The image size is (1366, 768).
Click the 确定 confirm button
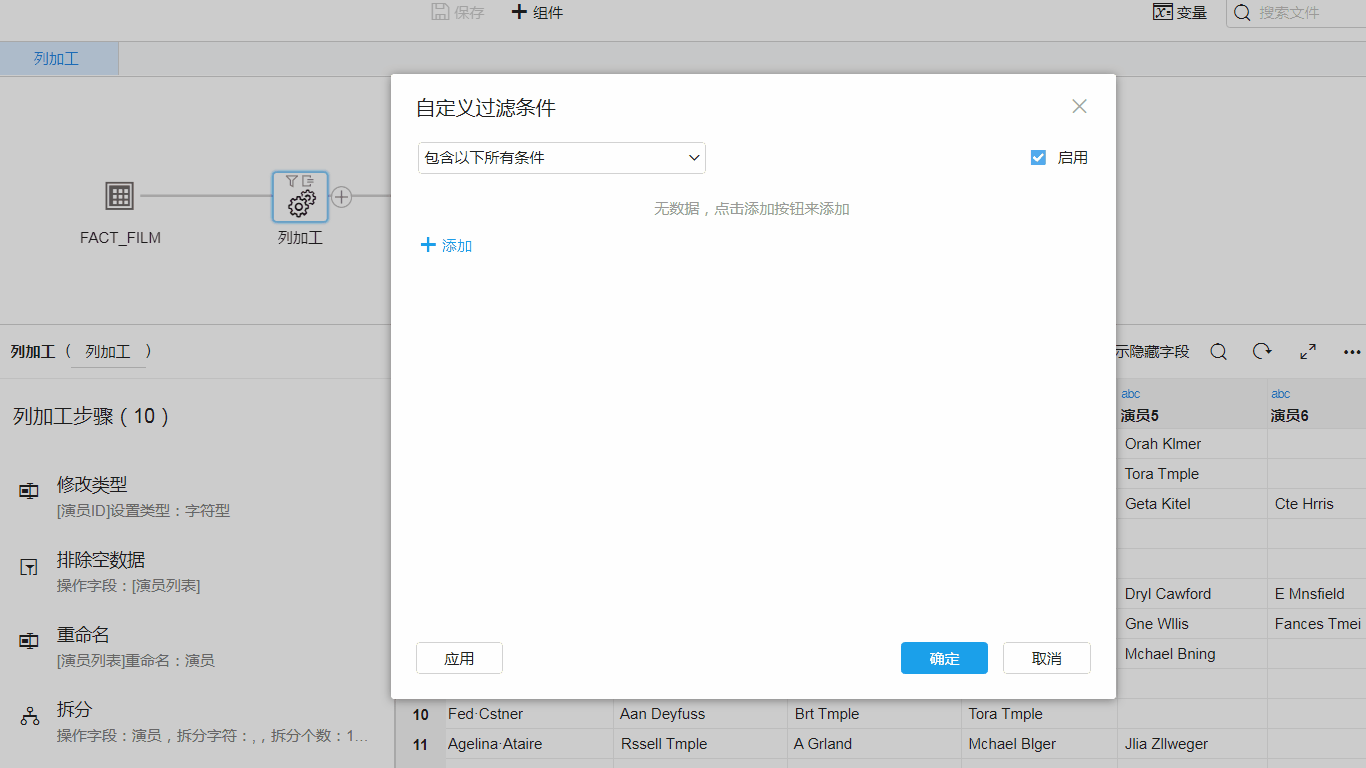click(943, 658)
